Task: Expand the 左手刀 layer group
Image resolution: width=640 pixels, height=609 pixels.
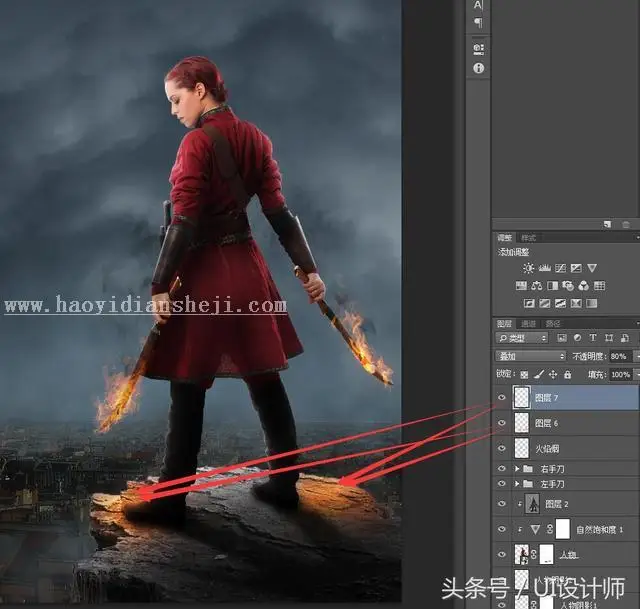Action: point(517,484)
